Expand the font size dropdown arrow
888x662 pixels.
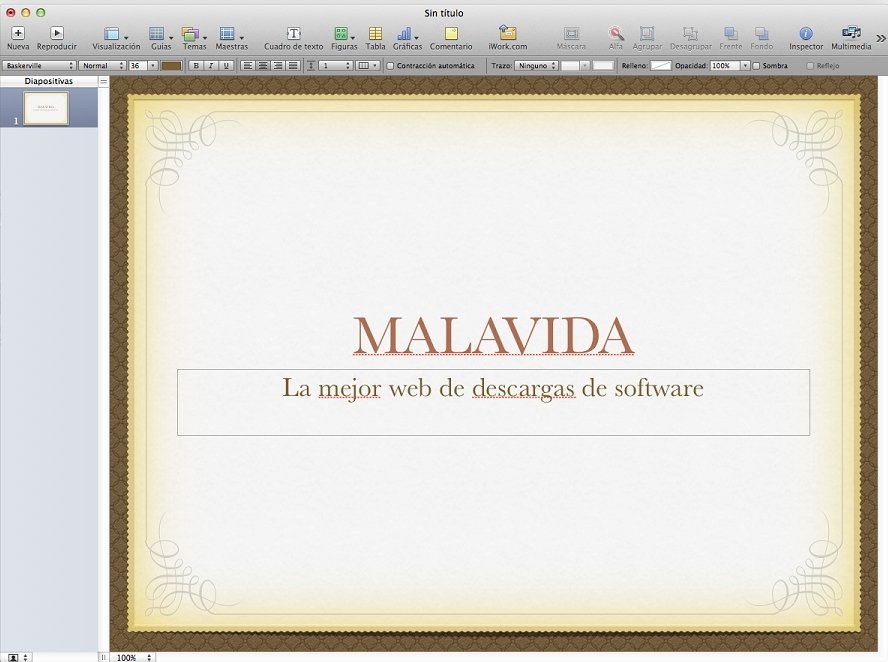152,66
